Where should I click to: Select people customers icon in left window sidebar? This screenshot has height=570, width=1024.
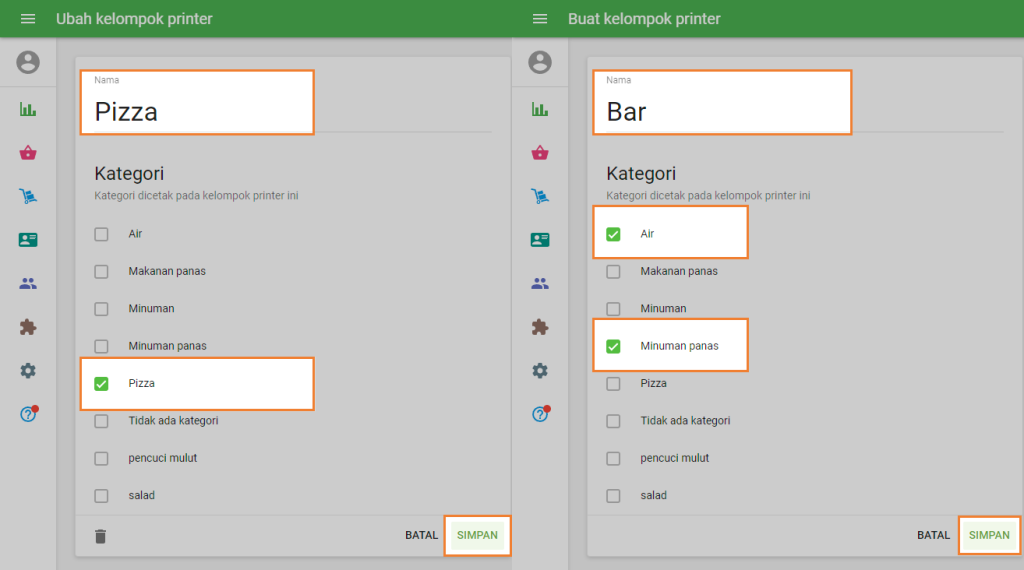point(28,284)
